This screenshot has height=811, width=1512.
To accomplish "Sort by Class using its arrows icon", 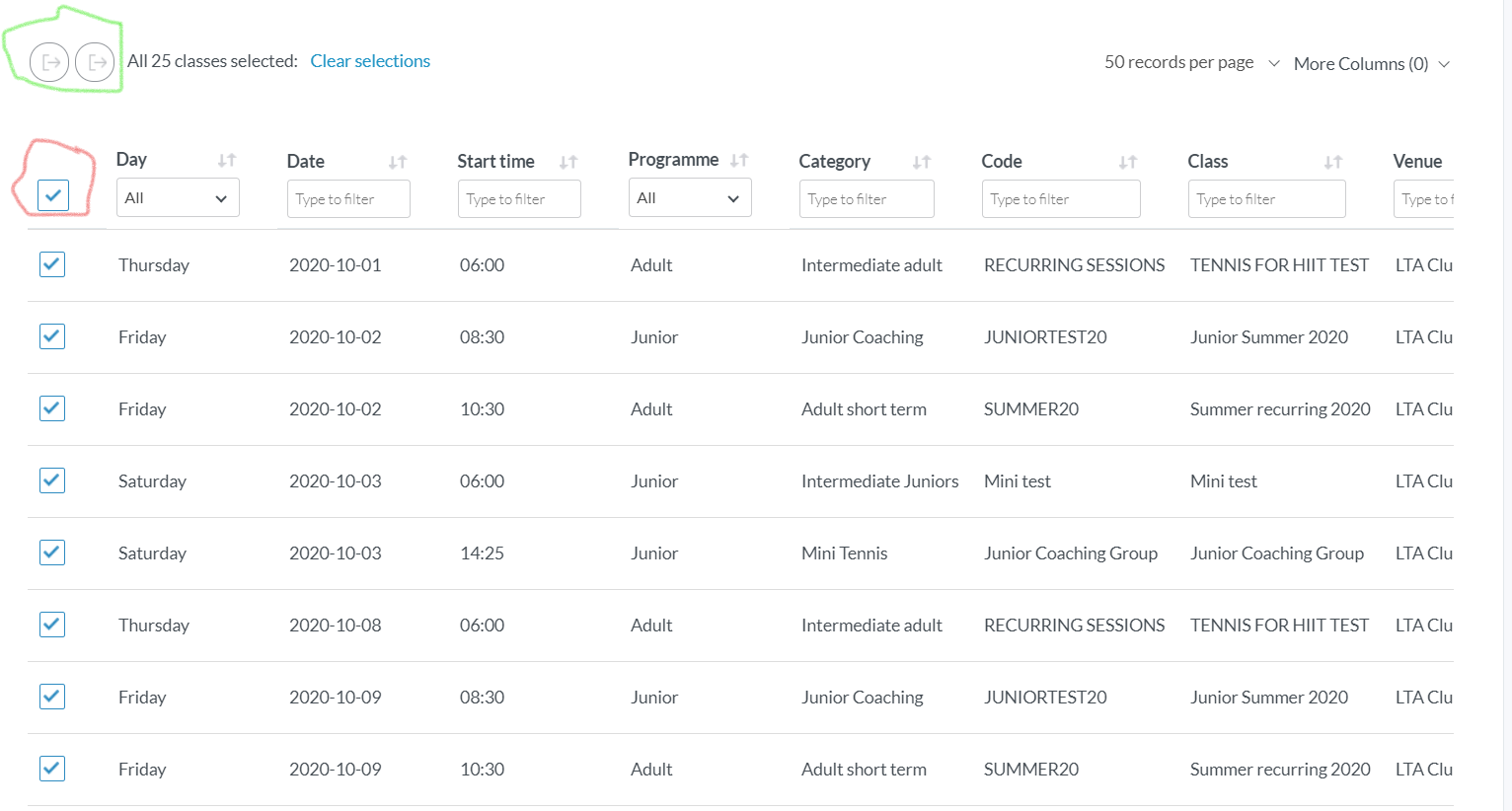I will (x=1333, y=162).
